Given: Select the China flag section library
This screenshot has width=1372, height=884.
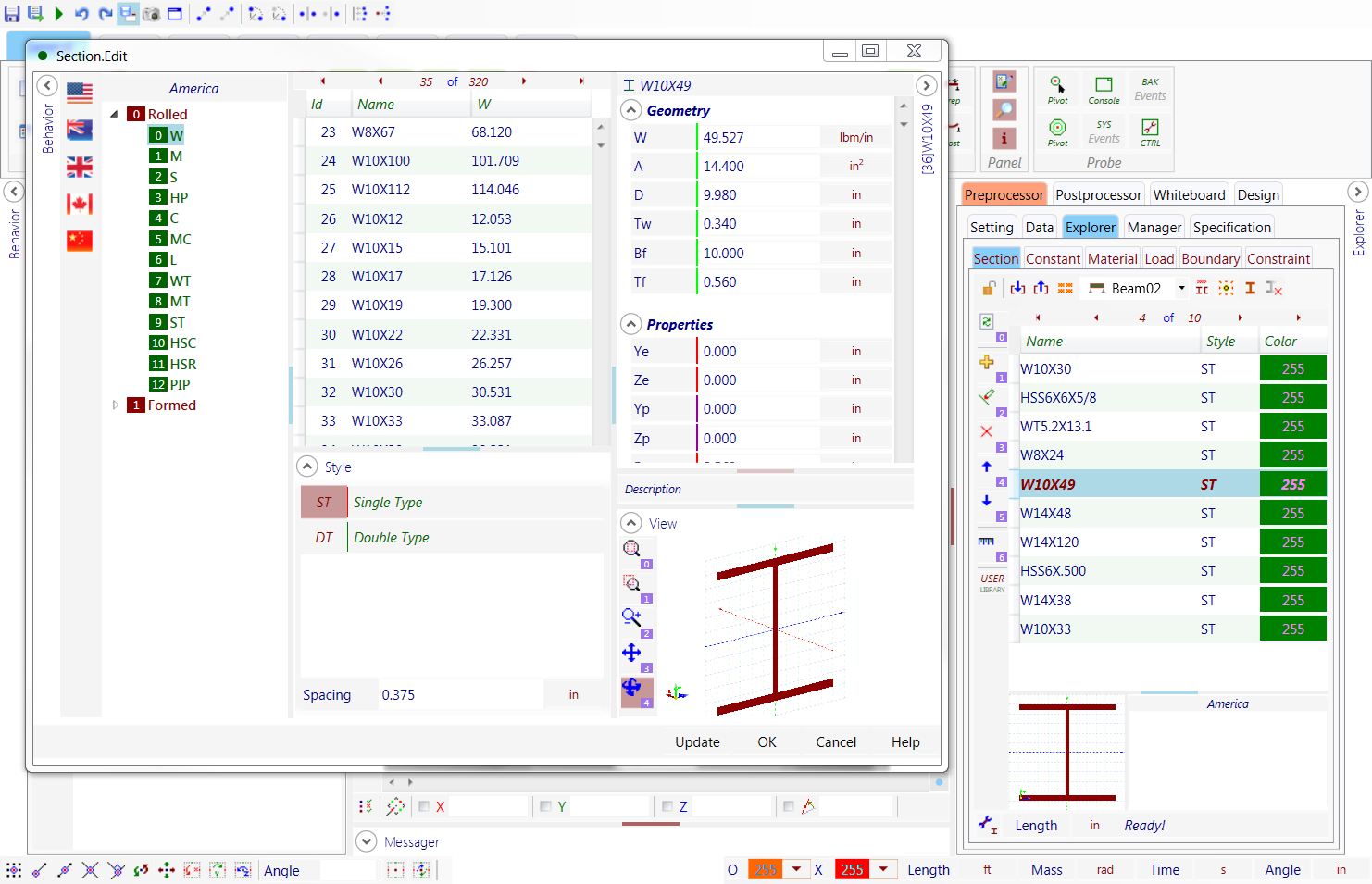Looking at the screenshot, I should tap(80, 241).
